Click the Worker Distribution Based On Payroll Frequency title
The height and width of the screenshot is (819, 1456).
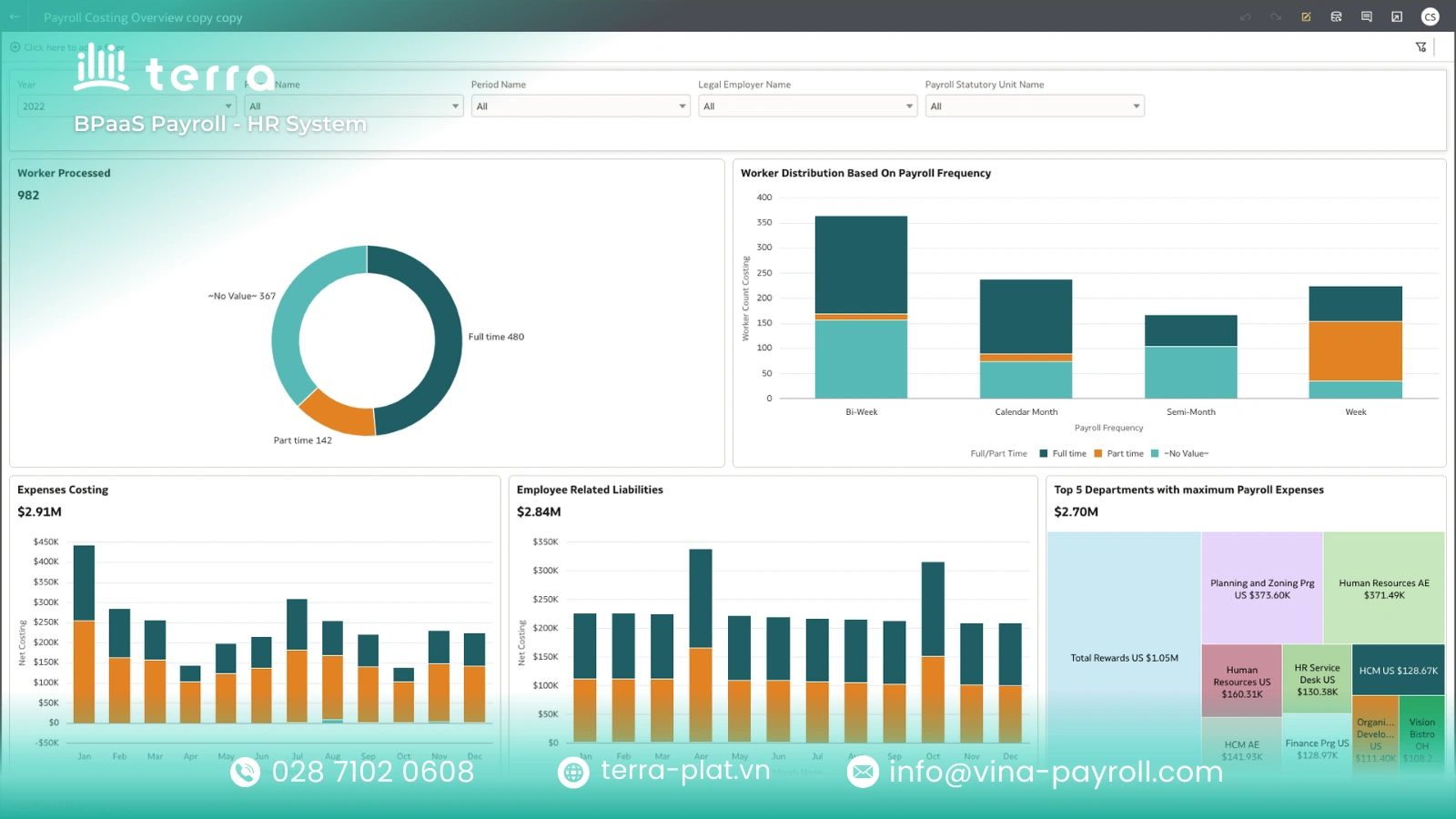pos(865,173)
